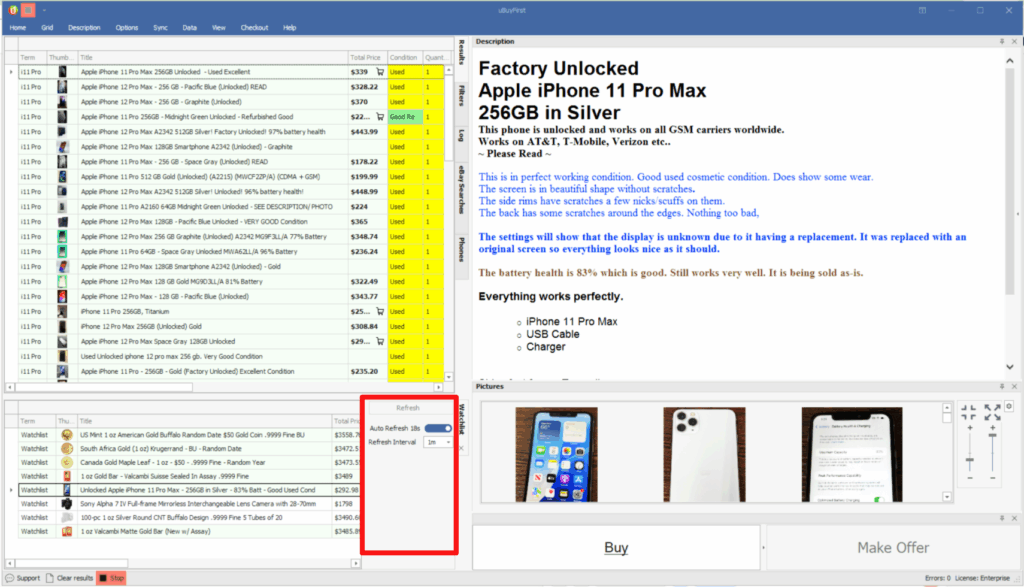Viewport: 1024px width, 587px height.
Task: Open the Grid menu
Action: pos(47,27)
